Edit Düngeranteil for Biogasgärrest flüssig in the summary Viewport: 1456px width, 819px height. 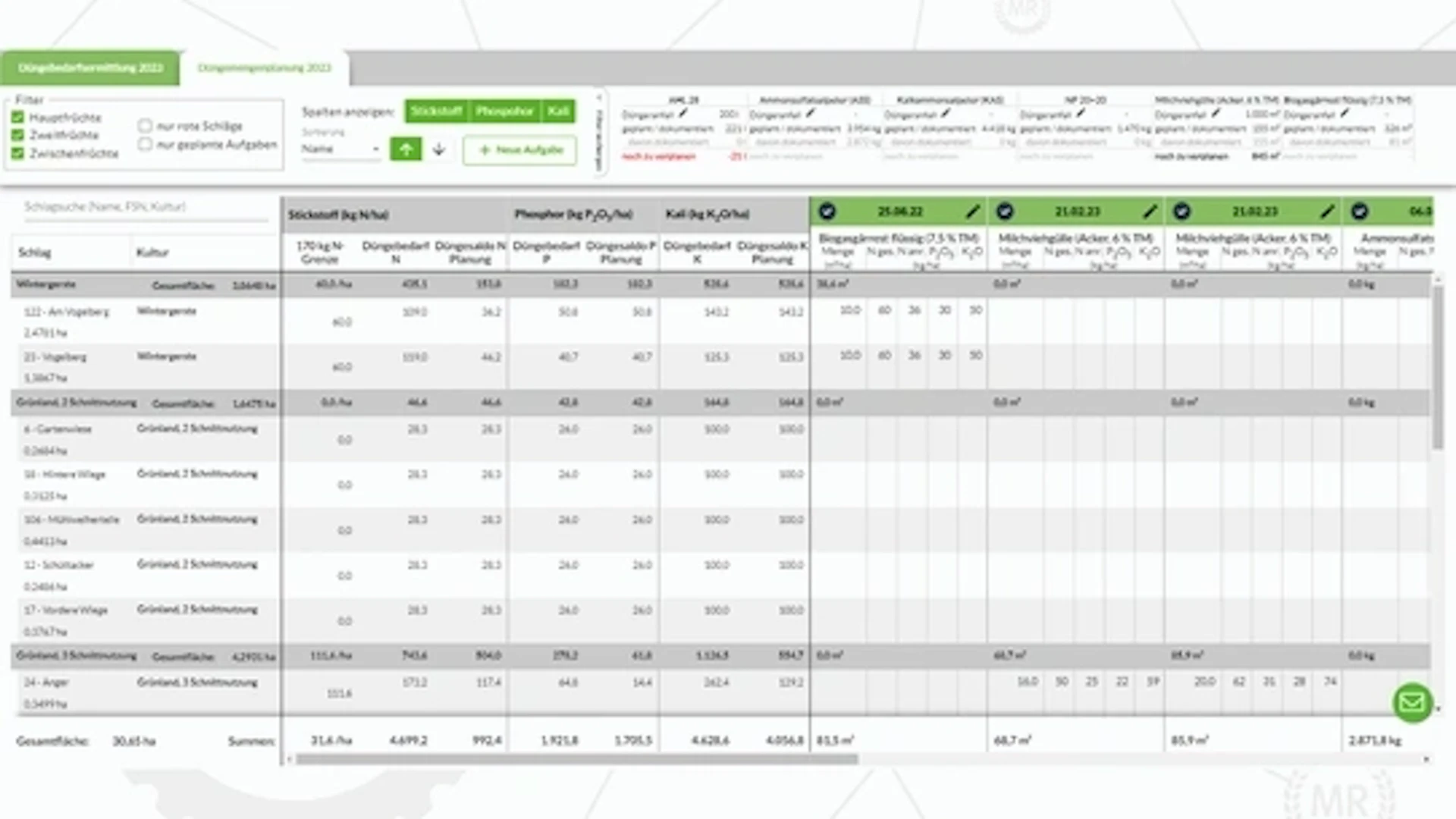coord(1344,114)
